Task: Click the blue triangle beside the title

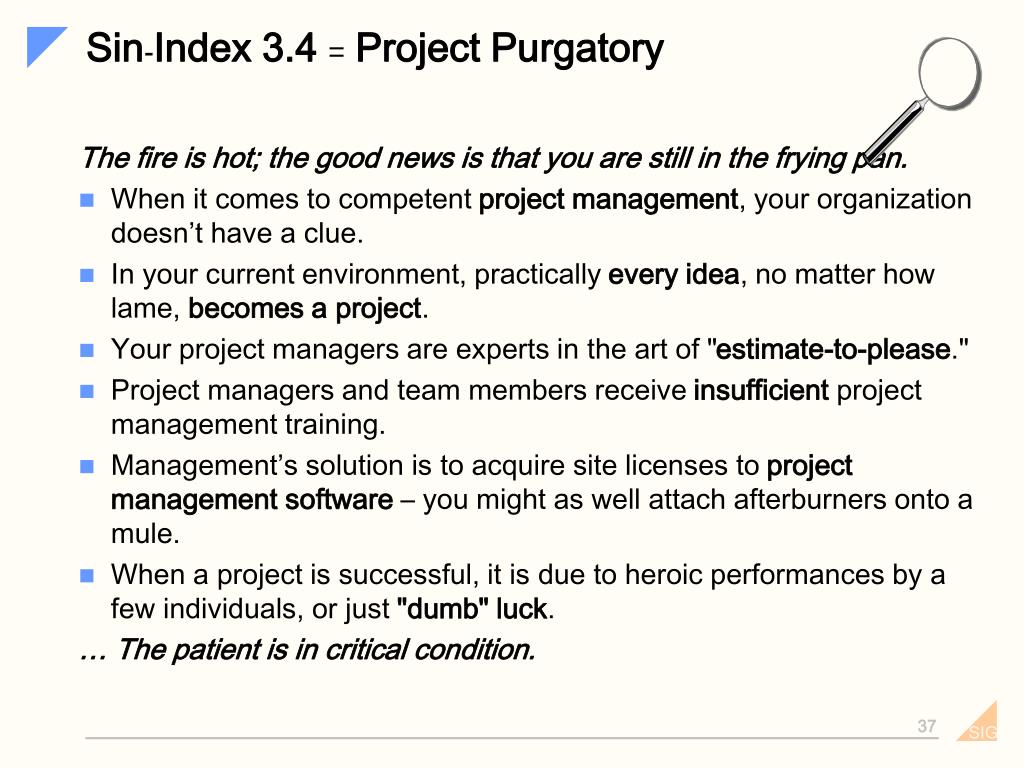Action: click(x=43, y=44)
